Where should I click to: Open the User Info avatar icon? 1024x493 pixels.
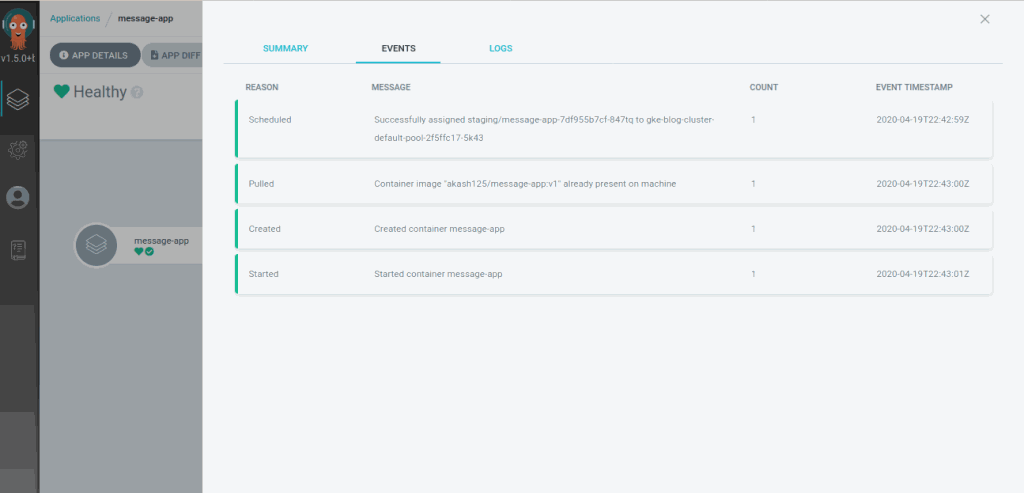[18, 198]
